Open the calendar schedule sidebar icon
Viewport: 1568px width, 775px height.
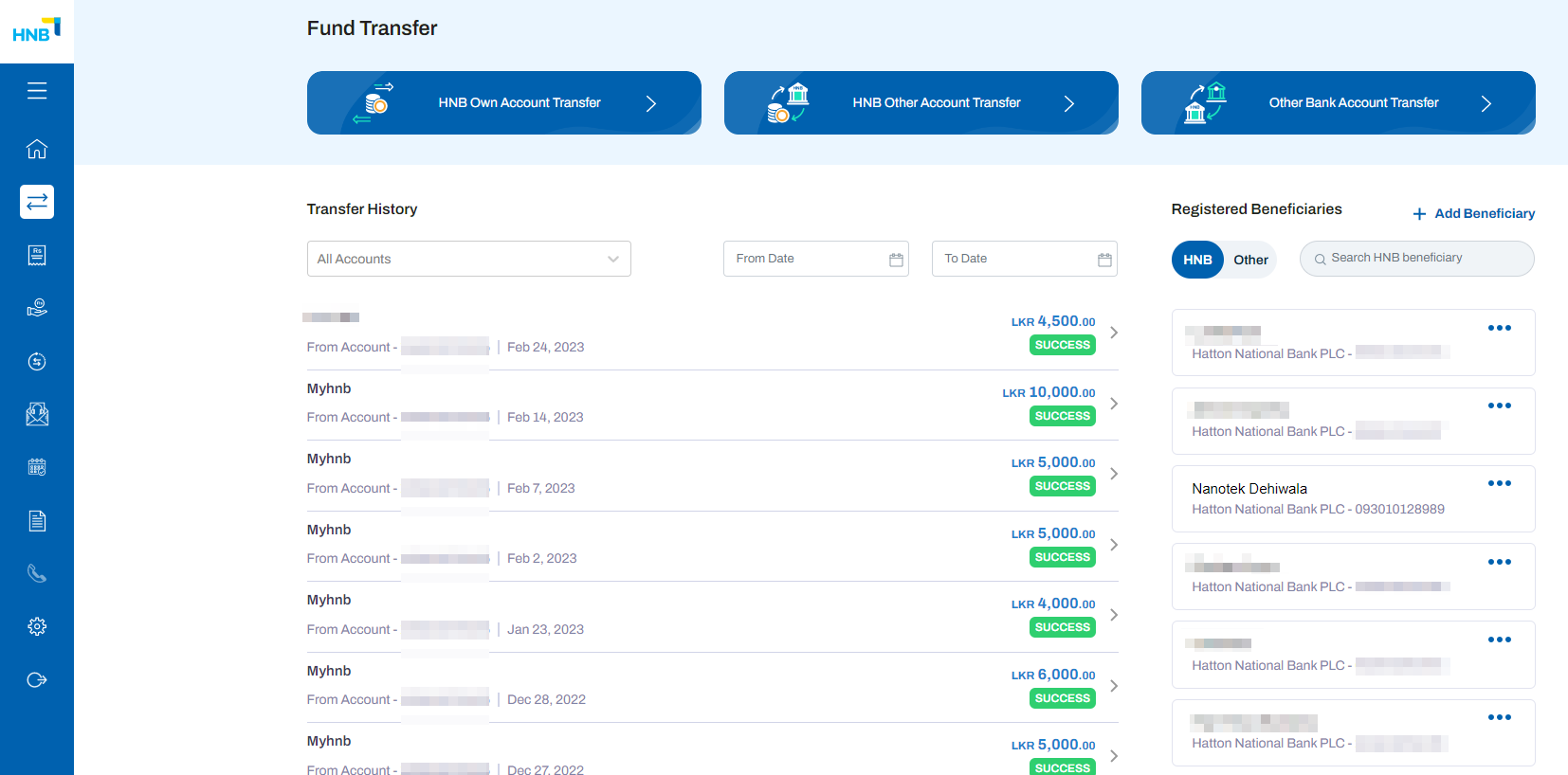tap(37, 467)
